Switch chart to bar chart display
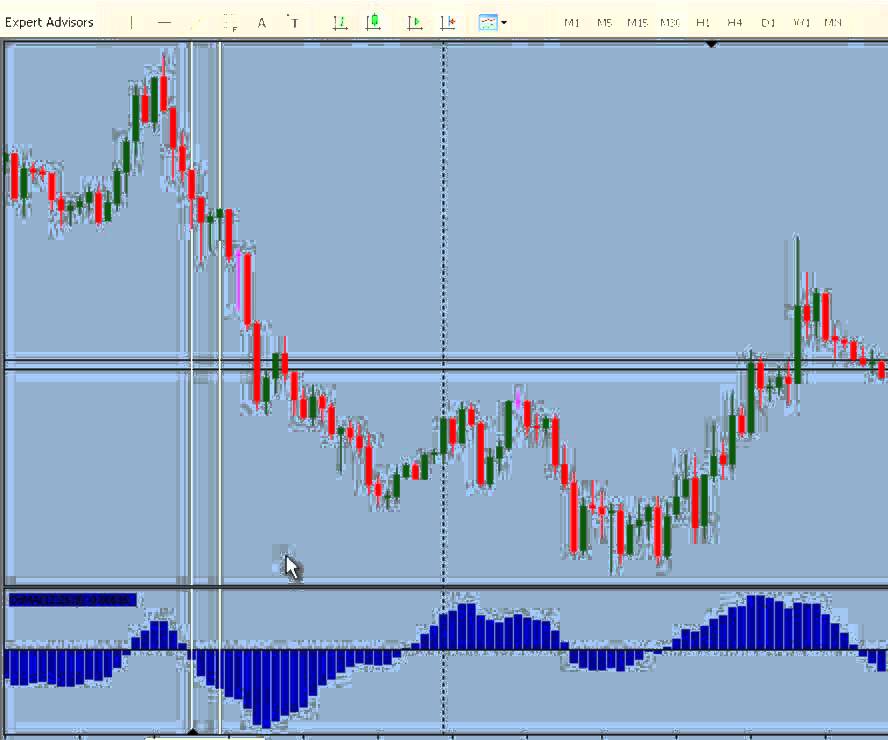The width and height of the screenshot is (888, 740). click(x=340, y=22)
